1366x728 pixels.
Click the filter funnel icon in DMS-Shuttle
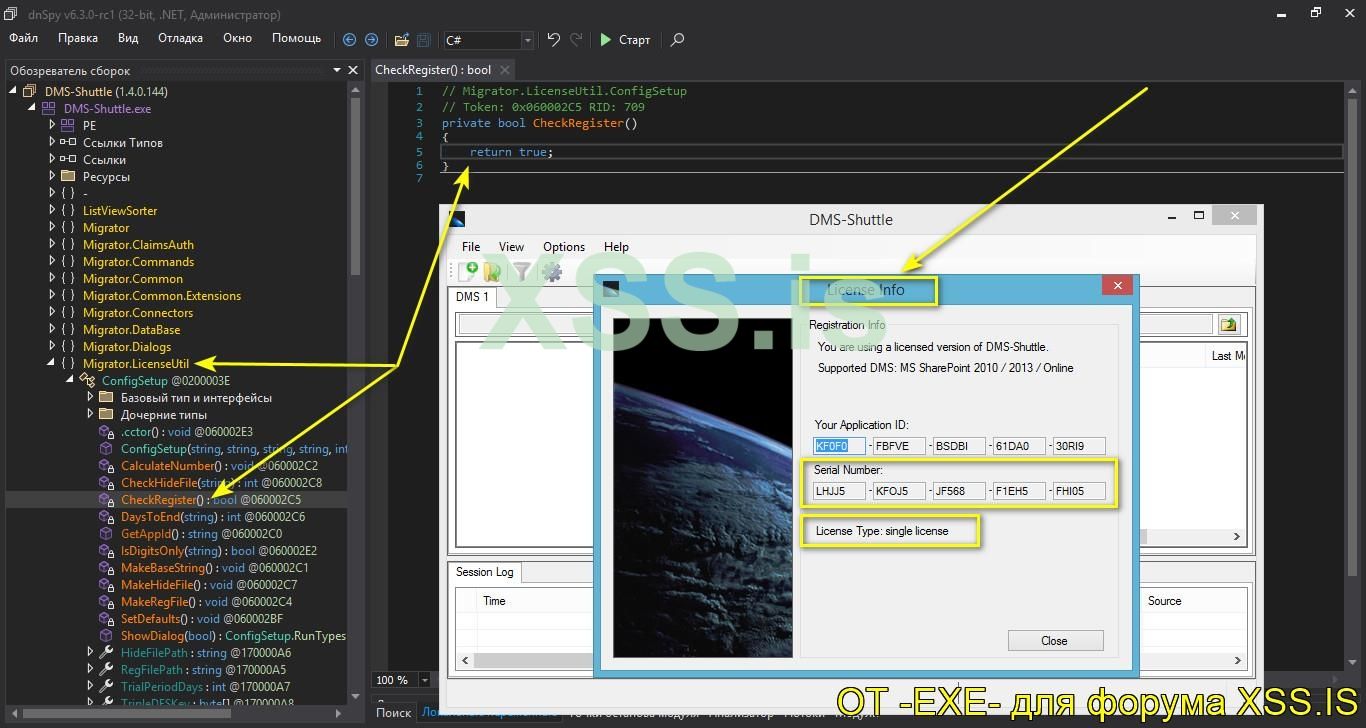coord(522,271)
